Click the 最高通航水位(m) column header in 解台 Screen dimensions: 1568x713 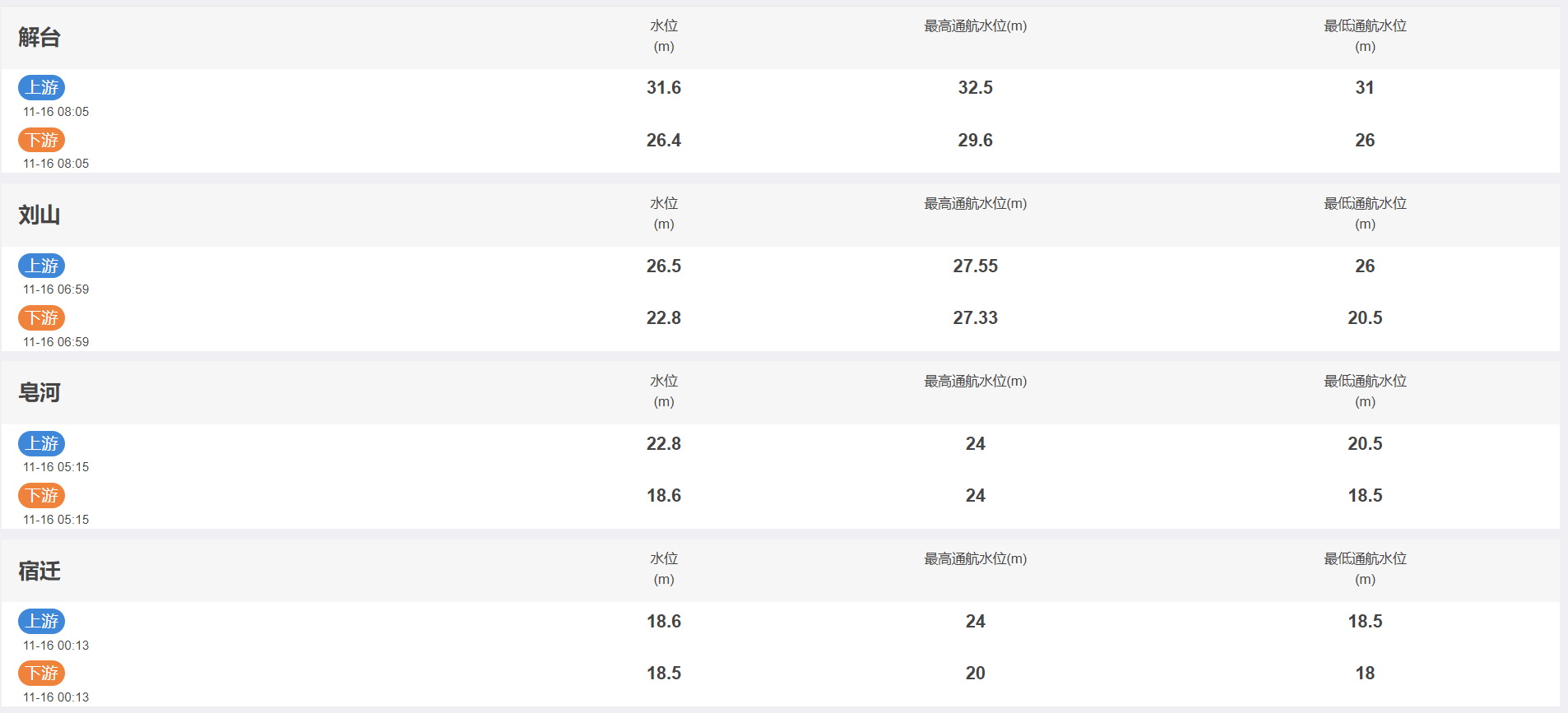[975, 26]
